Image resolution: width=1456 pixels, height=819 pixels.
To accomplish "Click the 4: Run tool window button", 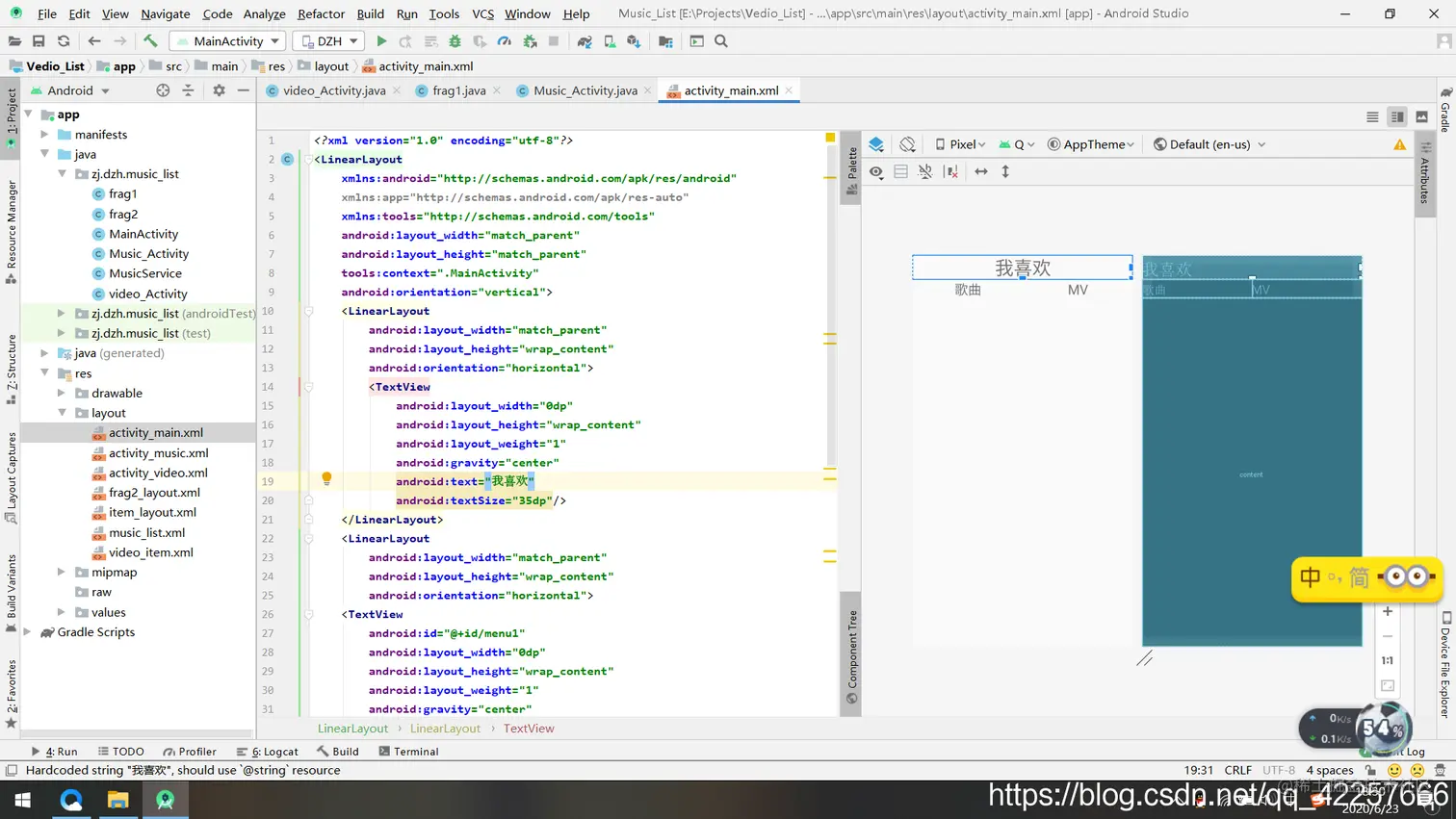I will (54, 752).
